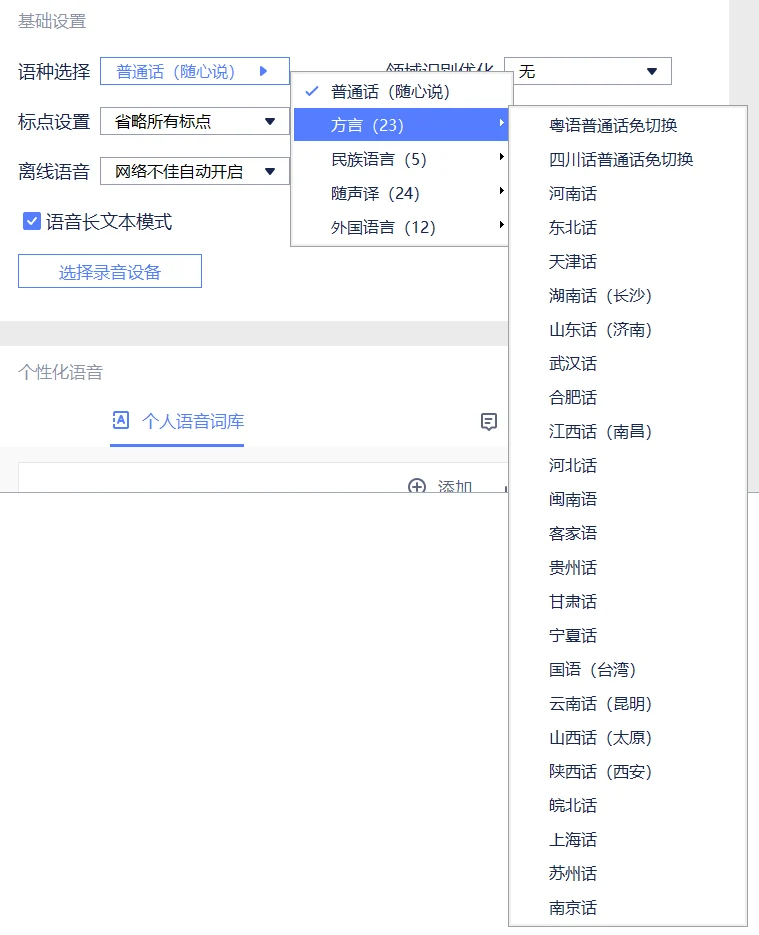Select 普通话（随心说） menu option
Image resolution: width=759 pixels, height=935 pixels.
[391, 92]
